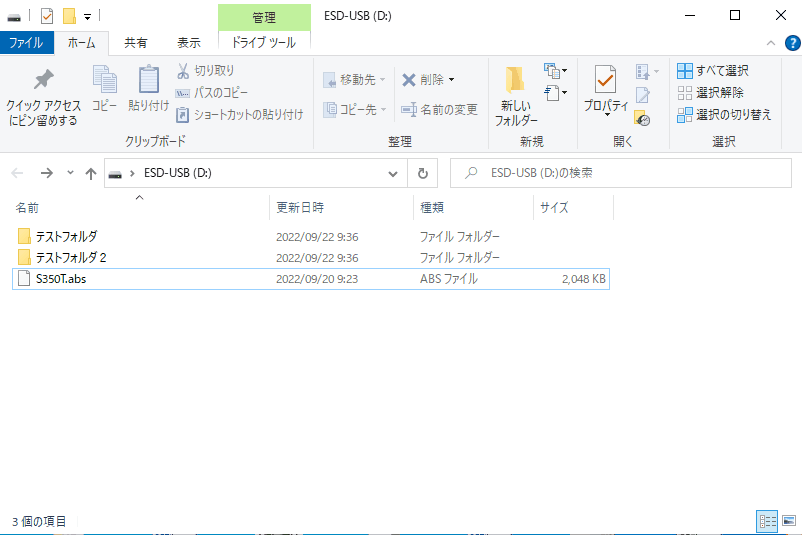Choose Copy Path (パスのコピー)
This screenshot has width=802, height=535.
211,93
